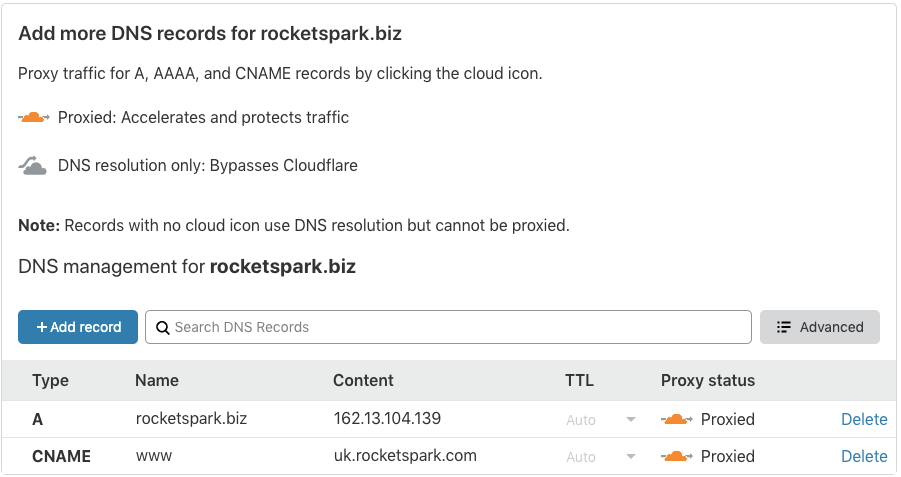901x477 pixels.
Task: Select the 162.13.104.139 content cell
Action: click(x=387, y=418)
